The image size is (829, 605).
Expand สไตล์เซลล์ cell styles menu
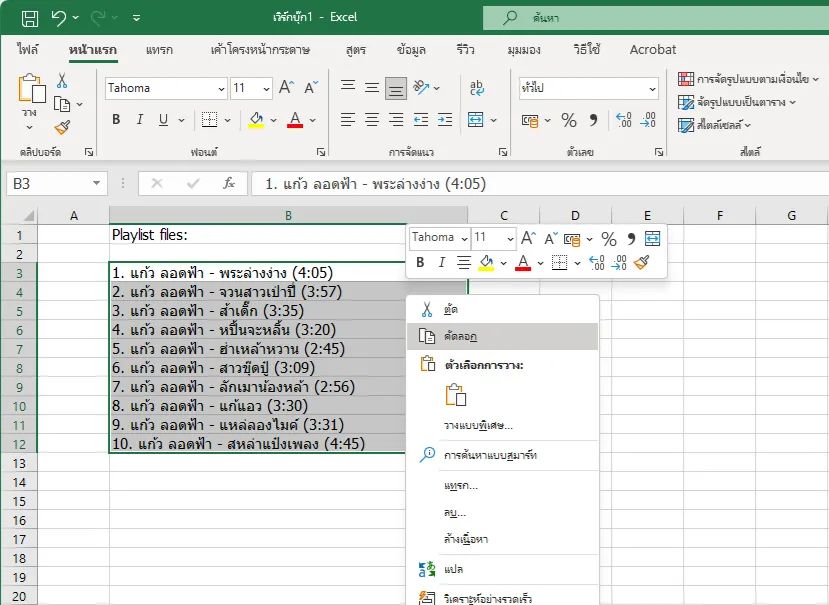point(714,125)
